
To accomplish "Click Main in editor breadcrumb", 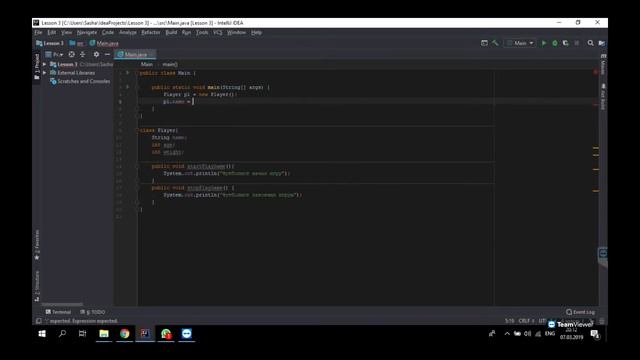I will pyautogui.click(x=147, y=64).
